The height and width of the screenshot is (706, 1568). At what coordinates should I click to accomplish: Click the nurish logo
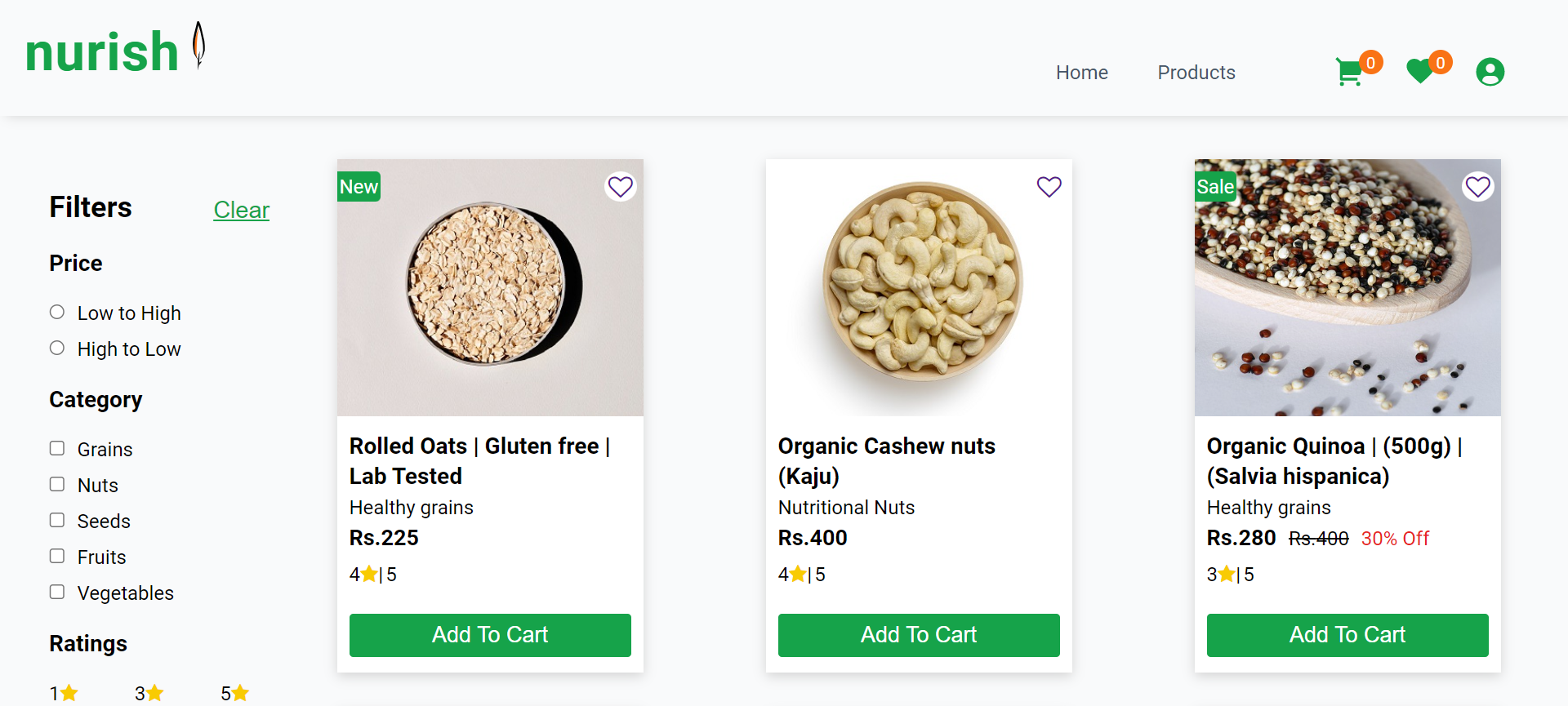(115, 49)
